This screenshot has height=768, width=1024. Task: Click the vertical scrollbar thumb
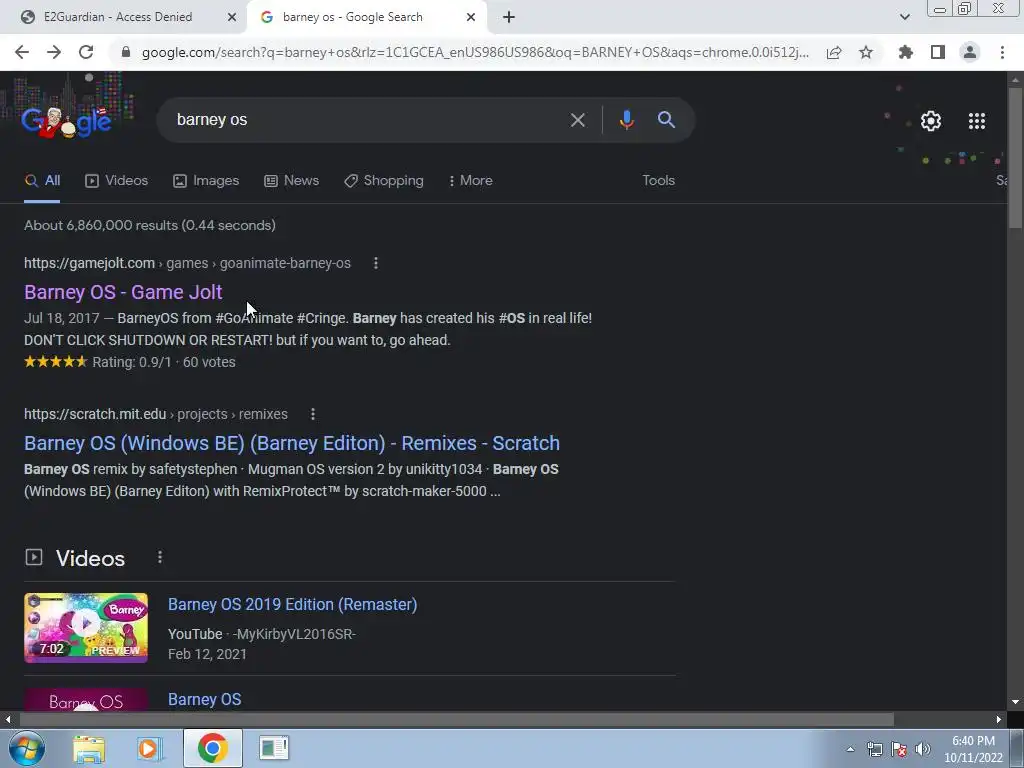pyautogui.click(x=1015, y=158)
